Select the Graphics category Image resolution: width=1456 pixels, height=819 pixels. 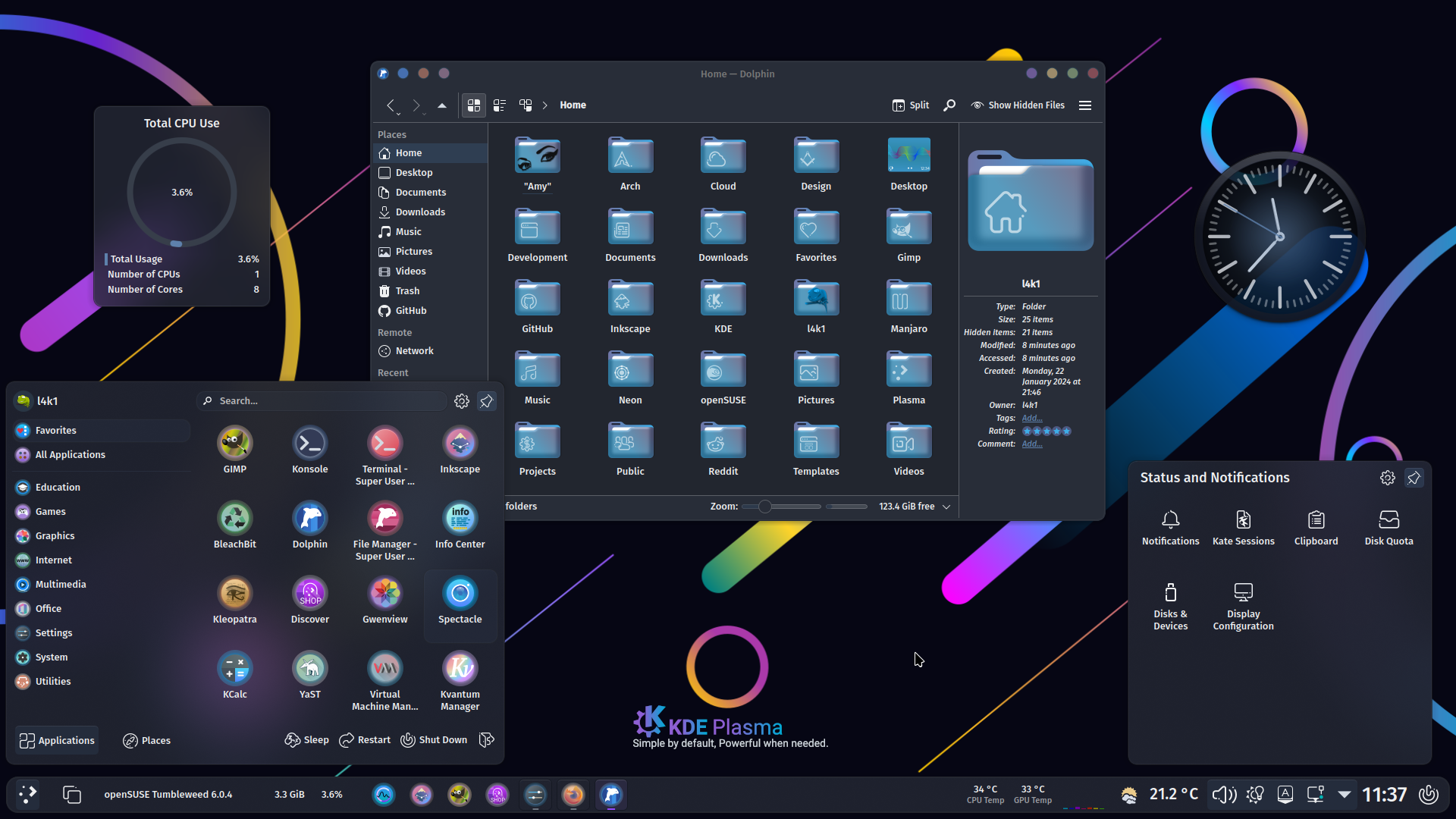coord(102,535)
